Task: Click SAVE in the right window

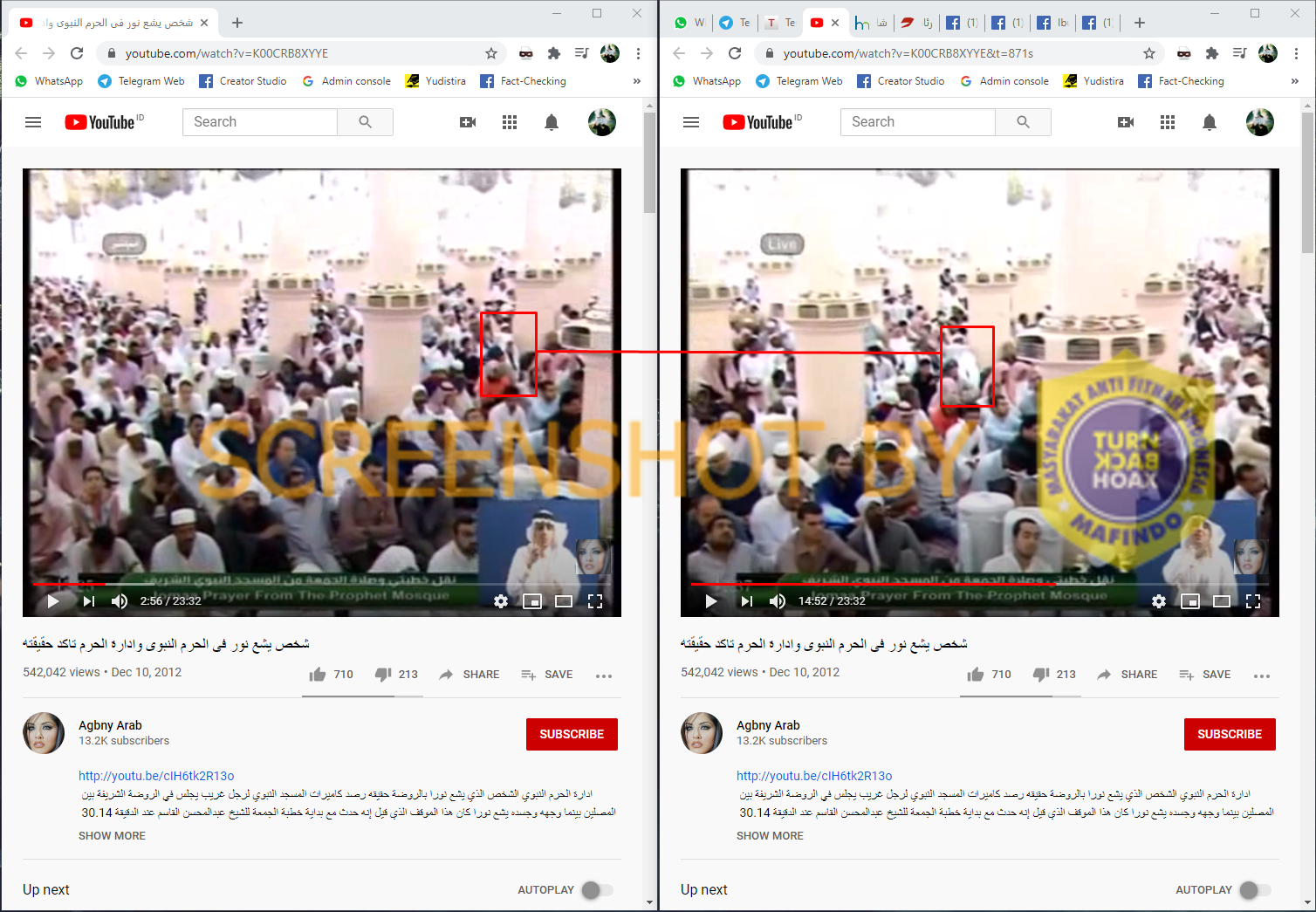Action: pyautogui.click(x=1205, y=675)
